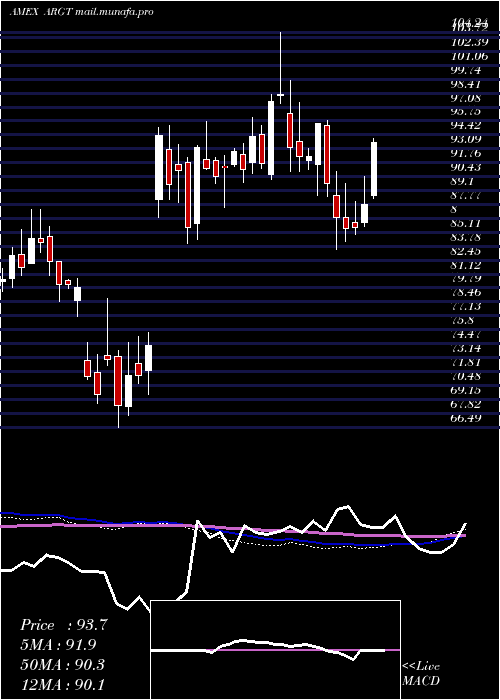Click the 83.78 price level label
Image resolution: width=500 pixels, height=700 pixels.
[466, 237]
